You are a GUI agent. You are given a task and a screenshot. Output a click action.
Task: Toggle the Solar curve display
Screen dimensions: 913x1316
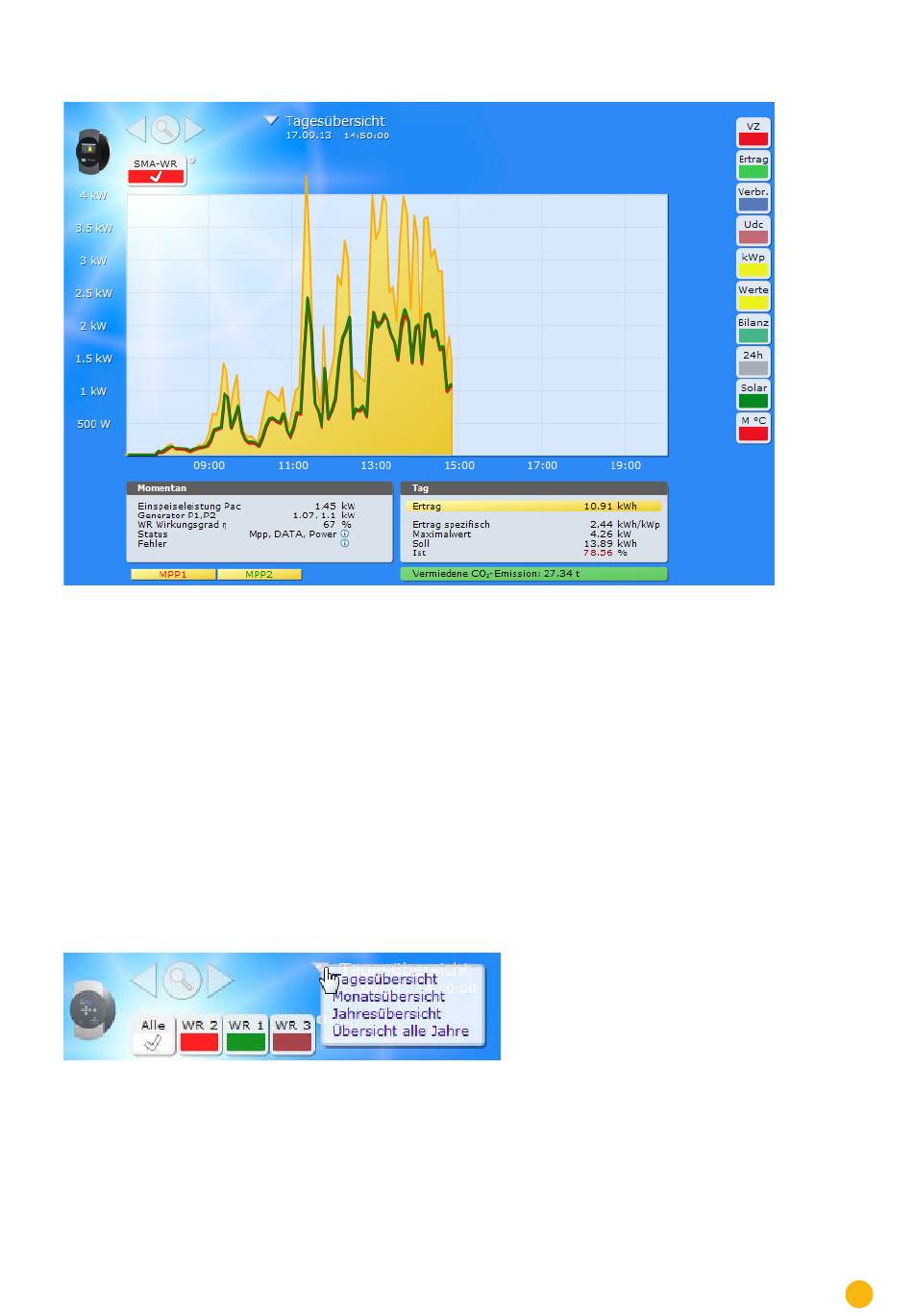pyautogui.click(x=753, y=394)
